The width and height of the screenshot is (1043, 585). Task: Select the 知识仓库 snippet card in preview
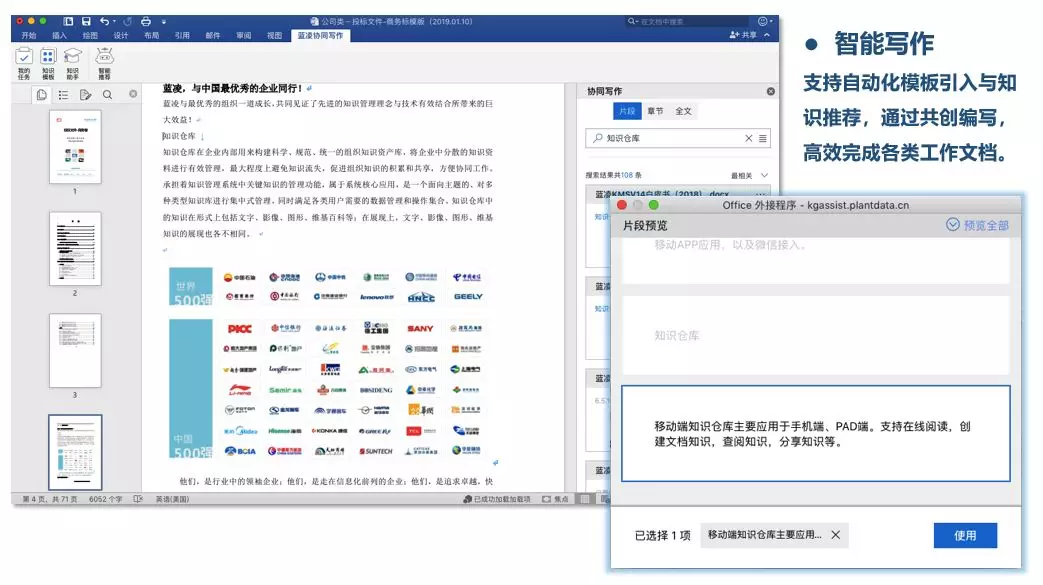pos(816,335)
